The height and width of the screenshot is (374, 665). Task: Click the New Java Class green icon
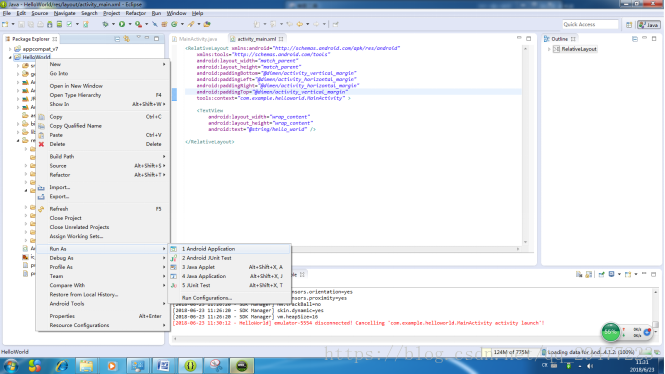point(174,24)
